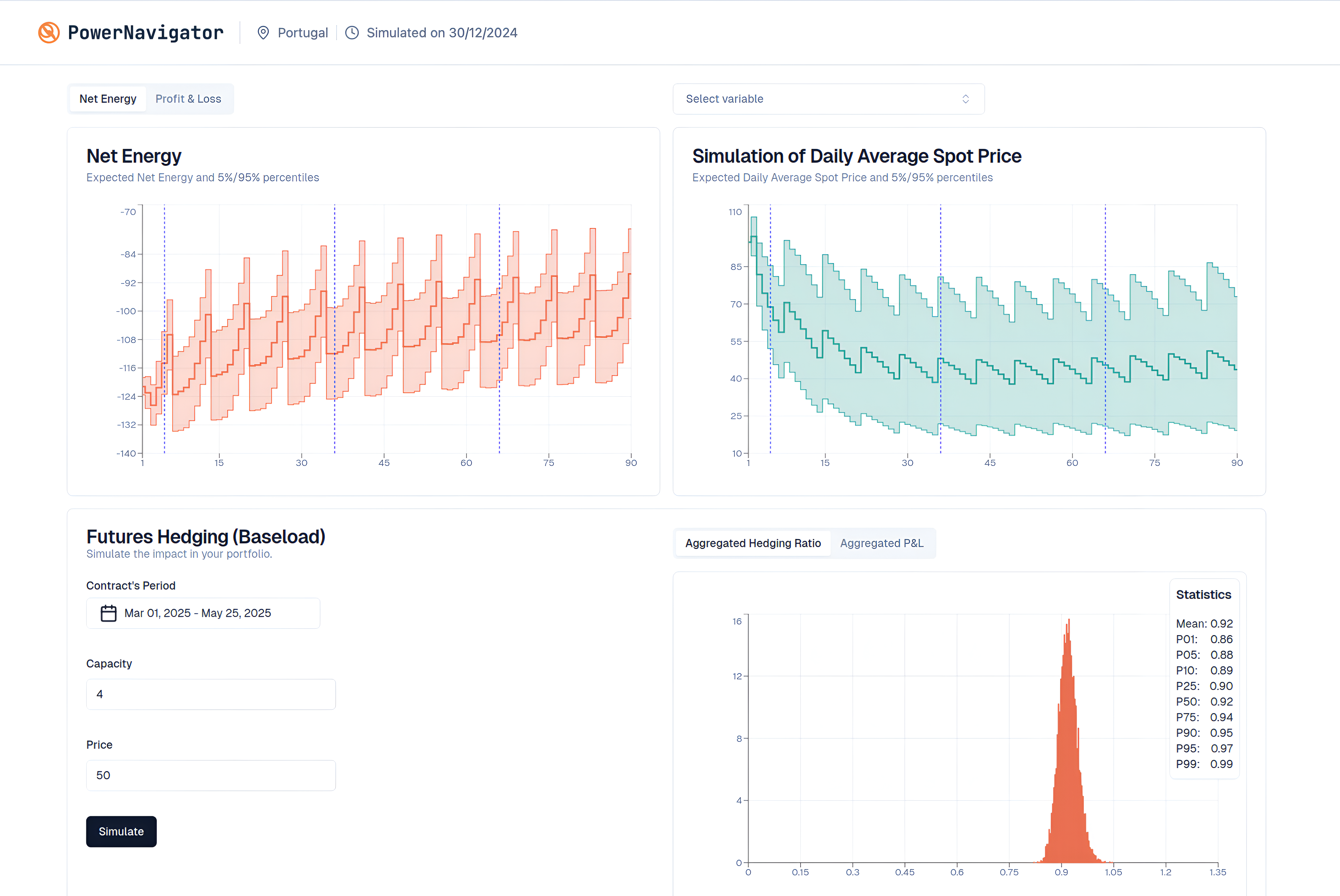Switch to the Profit & Loss tab
The image size is (1340, 896).
tap(188, 99)
